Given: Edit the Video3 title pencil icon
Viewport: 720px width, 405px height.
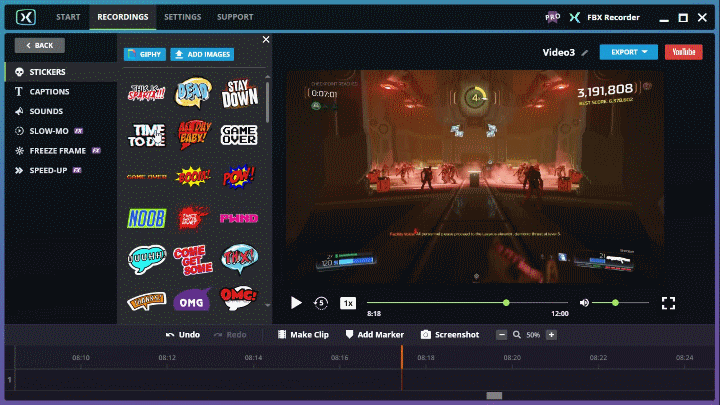Looking at the screenshot, I should coord(585,53).
